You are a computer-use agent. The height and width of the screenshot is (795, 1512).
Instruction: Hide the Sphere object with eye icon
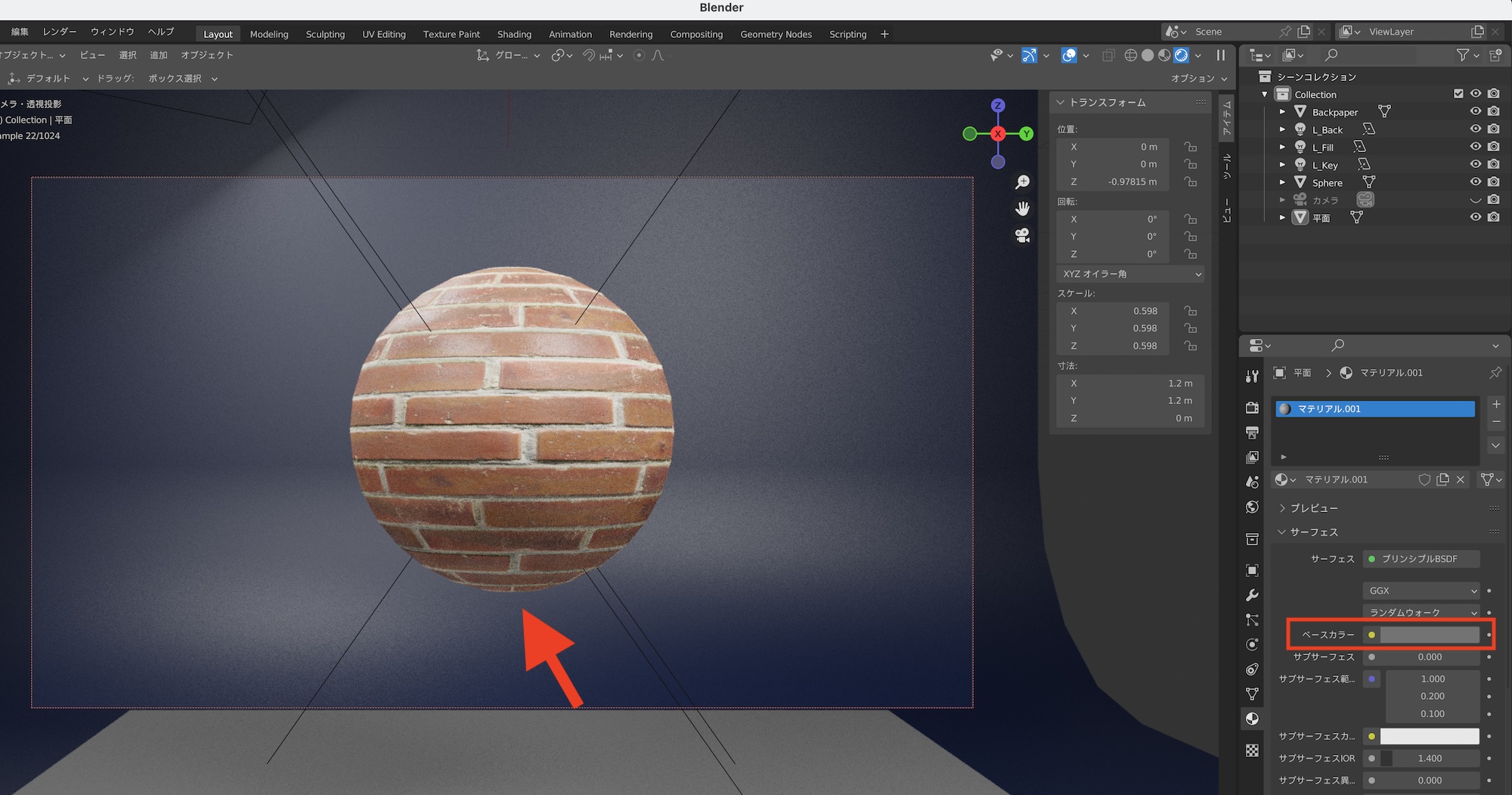[1475, 182]
